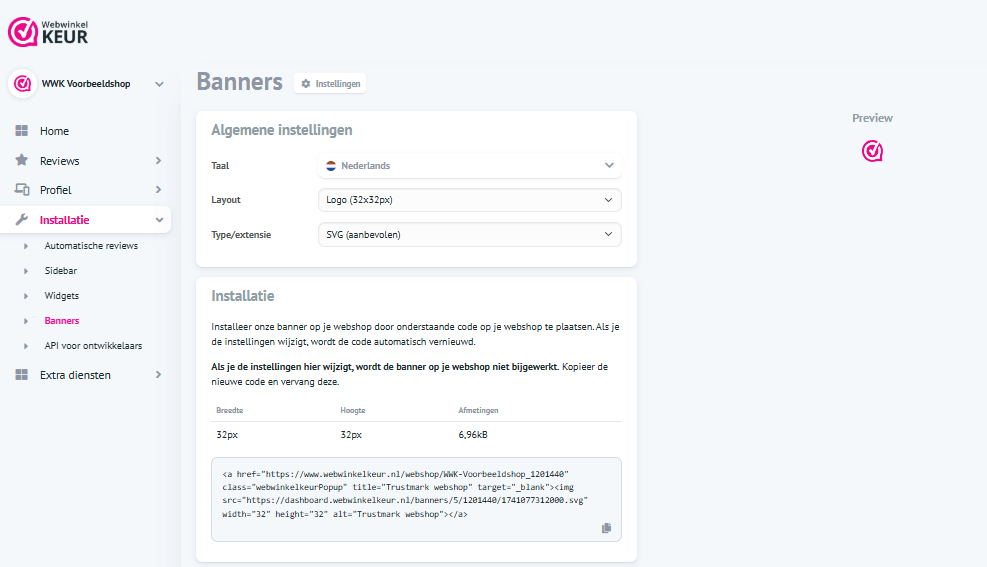Go to Automatische reviews submenu

[x=91, y=245]
